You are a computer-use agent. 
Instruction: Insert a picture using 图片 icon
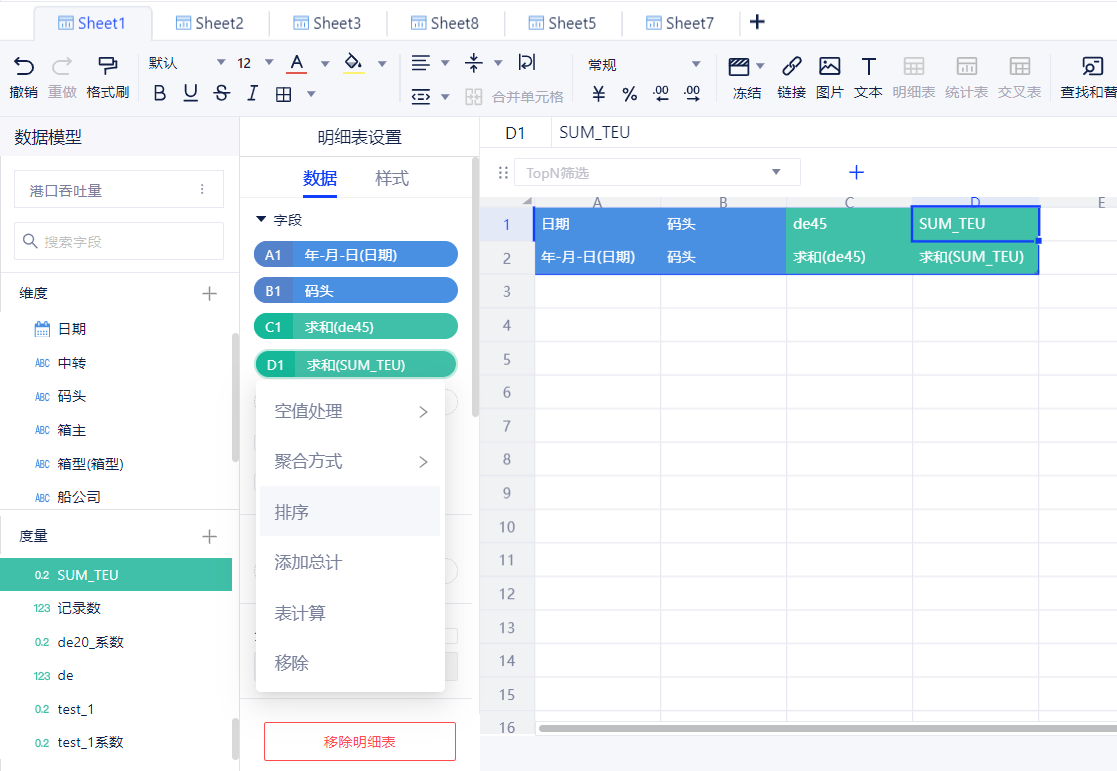tap(829, 67)
